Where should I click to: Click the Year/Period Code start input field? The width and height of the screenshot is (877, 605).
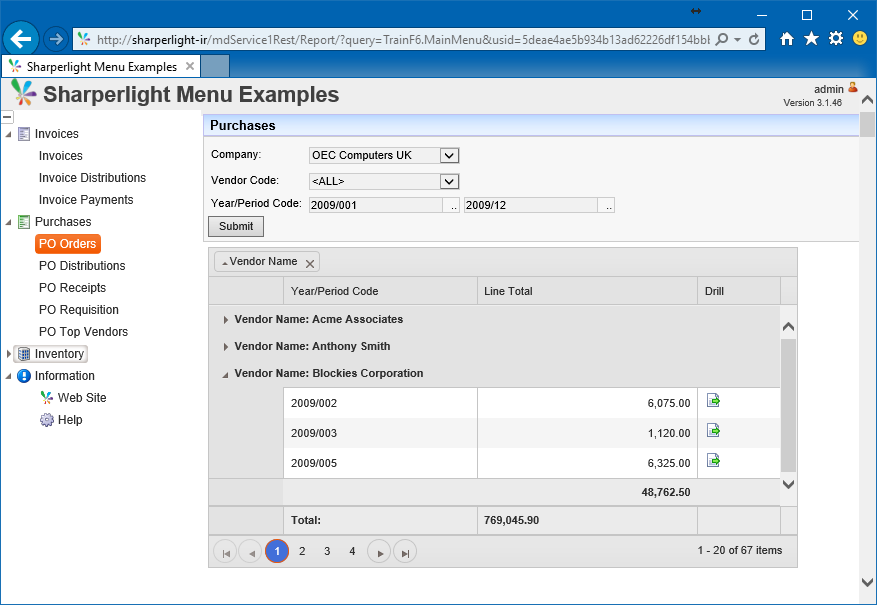(x=376, y=205)
